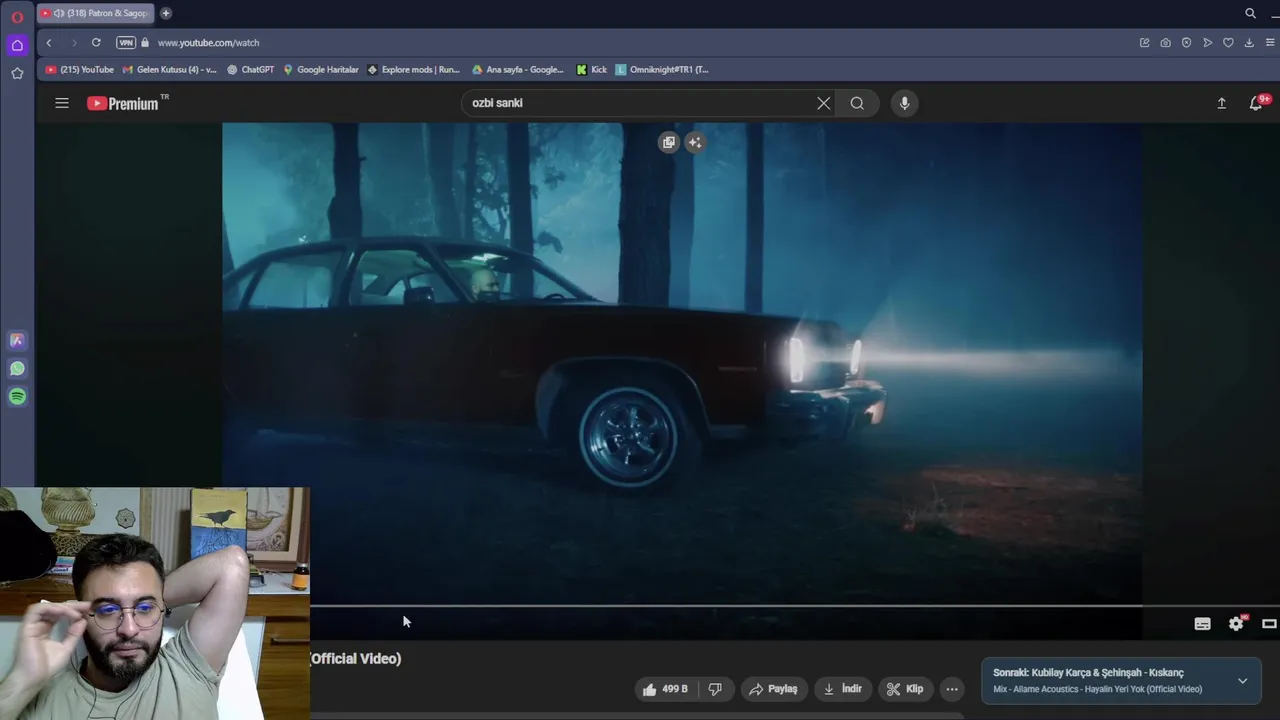1280x720 pixels.
Task: Open the (215) YouTube bookmark
Action: [x=80, y=70]
